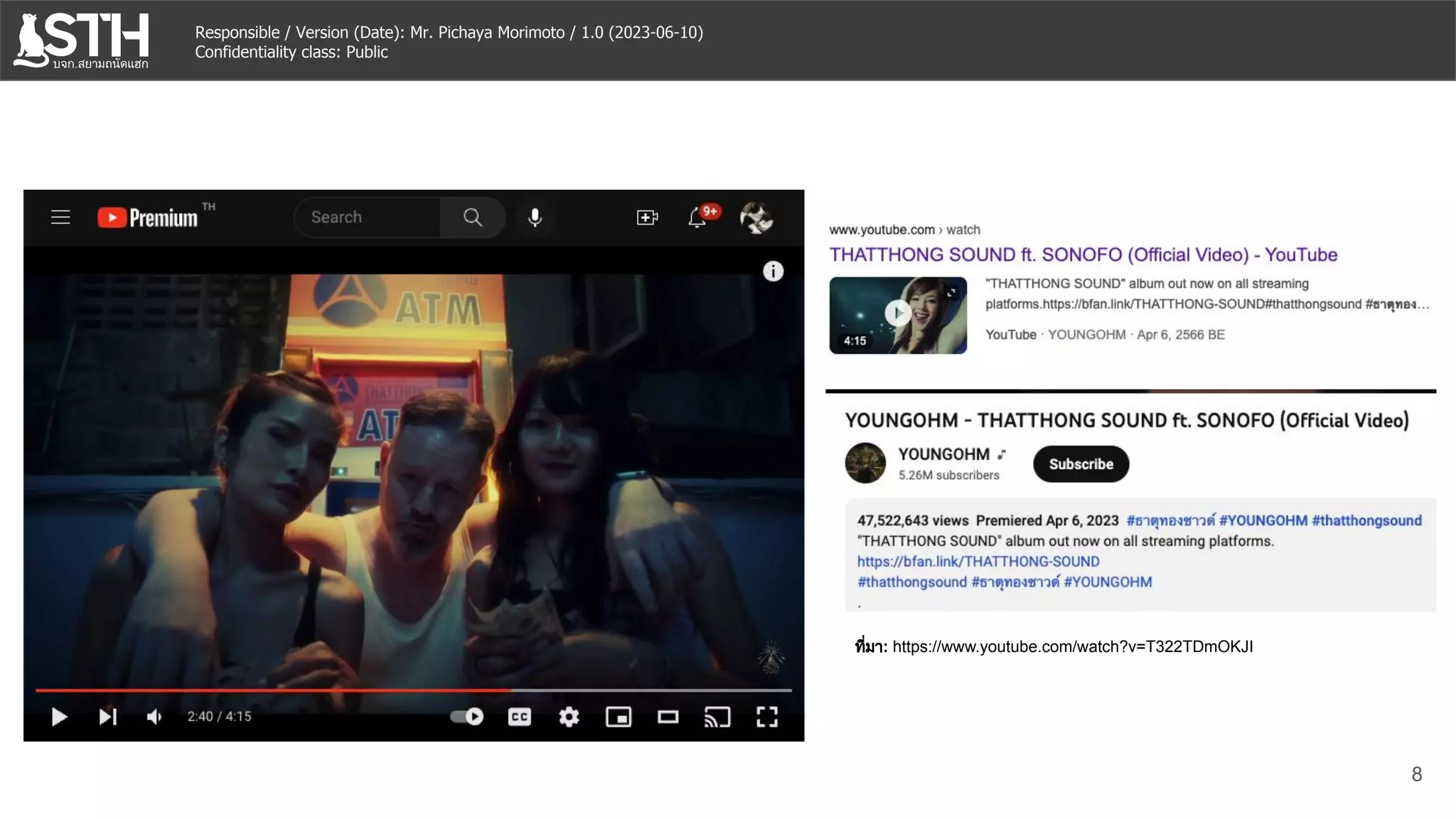Click the search magnifier button
Image resolution: width=1456 pixels, height=819 pixels.
click(x=473, y=218)
